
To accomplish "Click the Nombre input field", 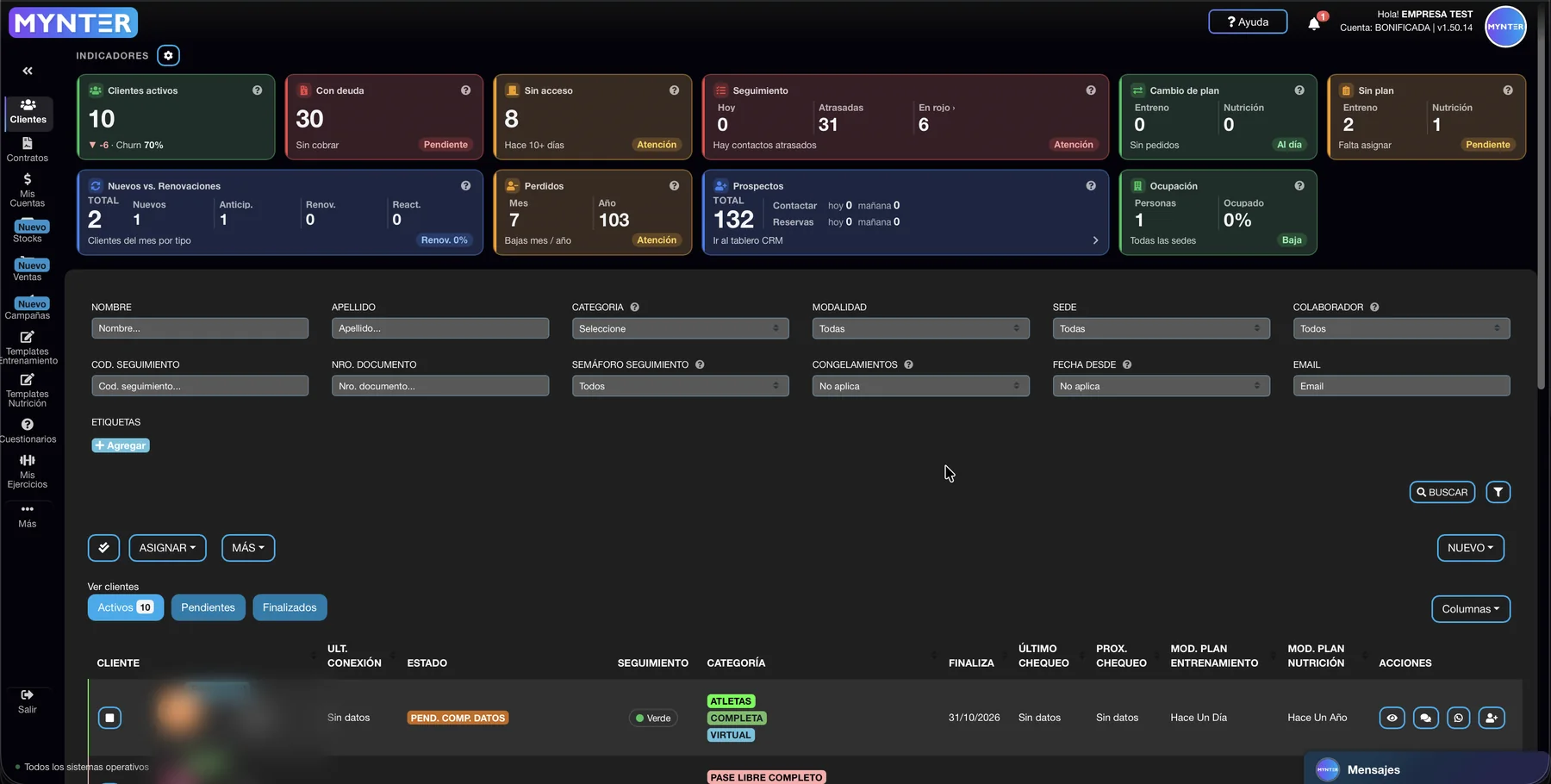I will tap(200, 328).
